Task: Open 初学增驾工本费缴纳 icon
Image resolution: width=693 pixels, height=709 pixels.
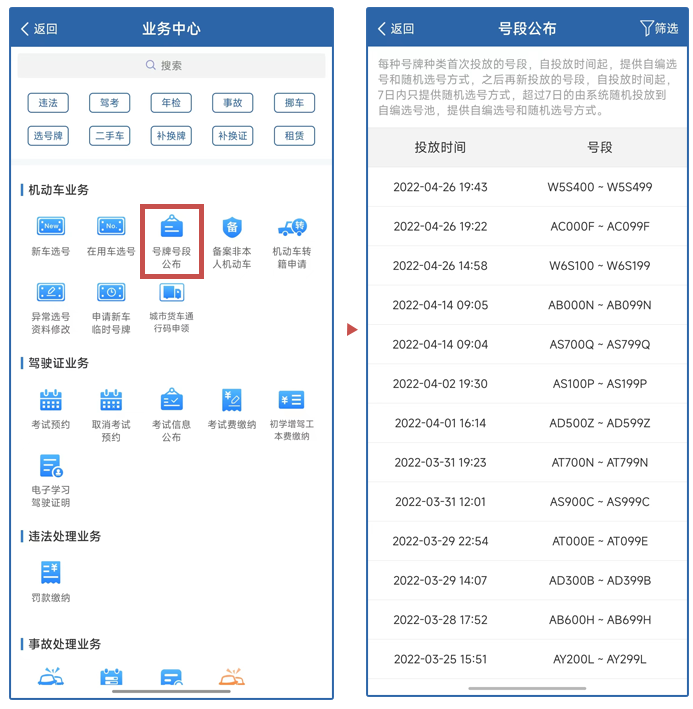Action: [x=292, y=400]
